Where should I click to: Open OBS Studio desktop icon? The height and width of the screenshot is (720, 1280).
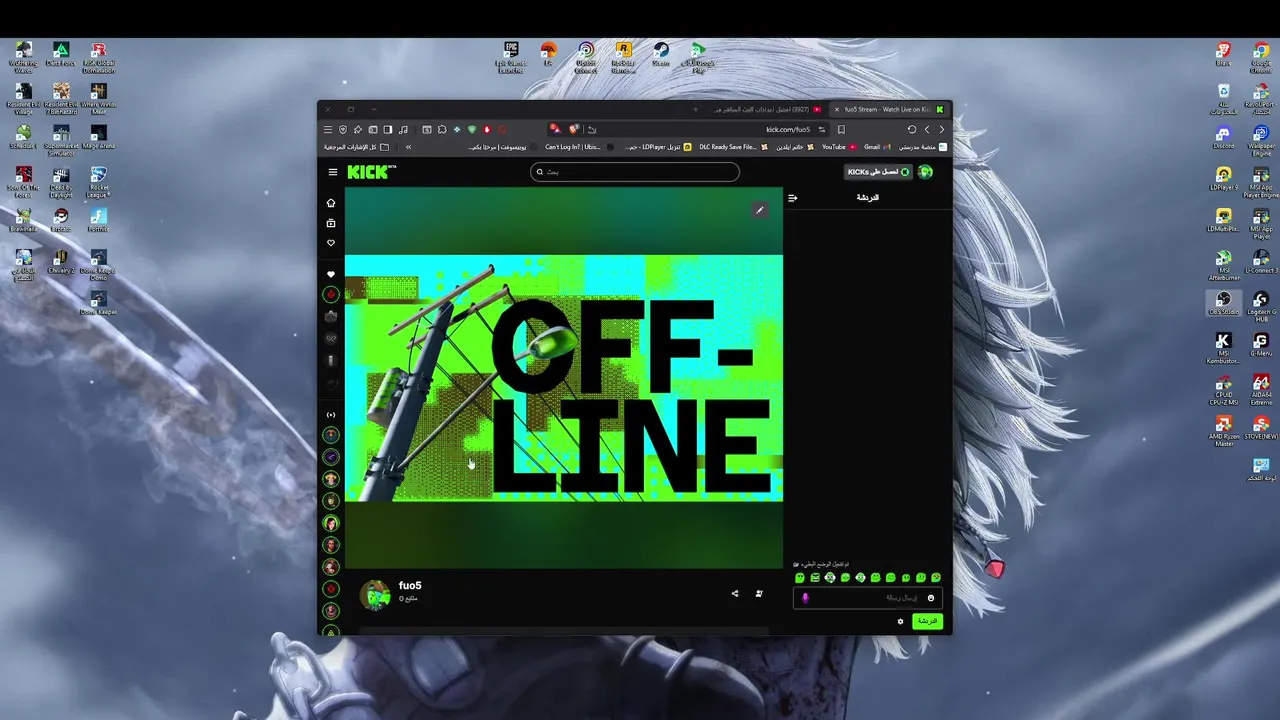[x=1223, y=303]
